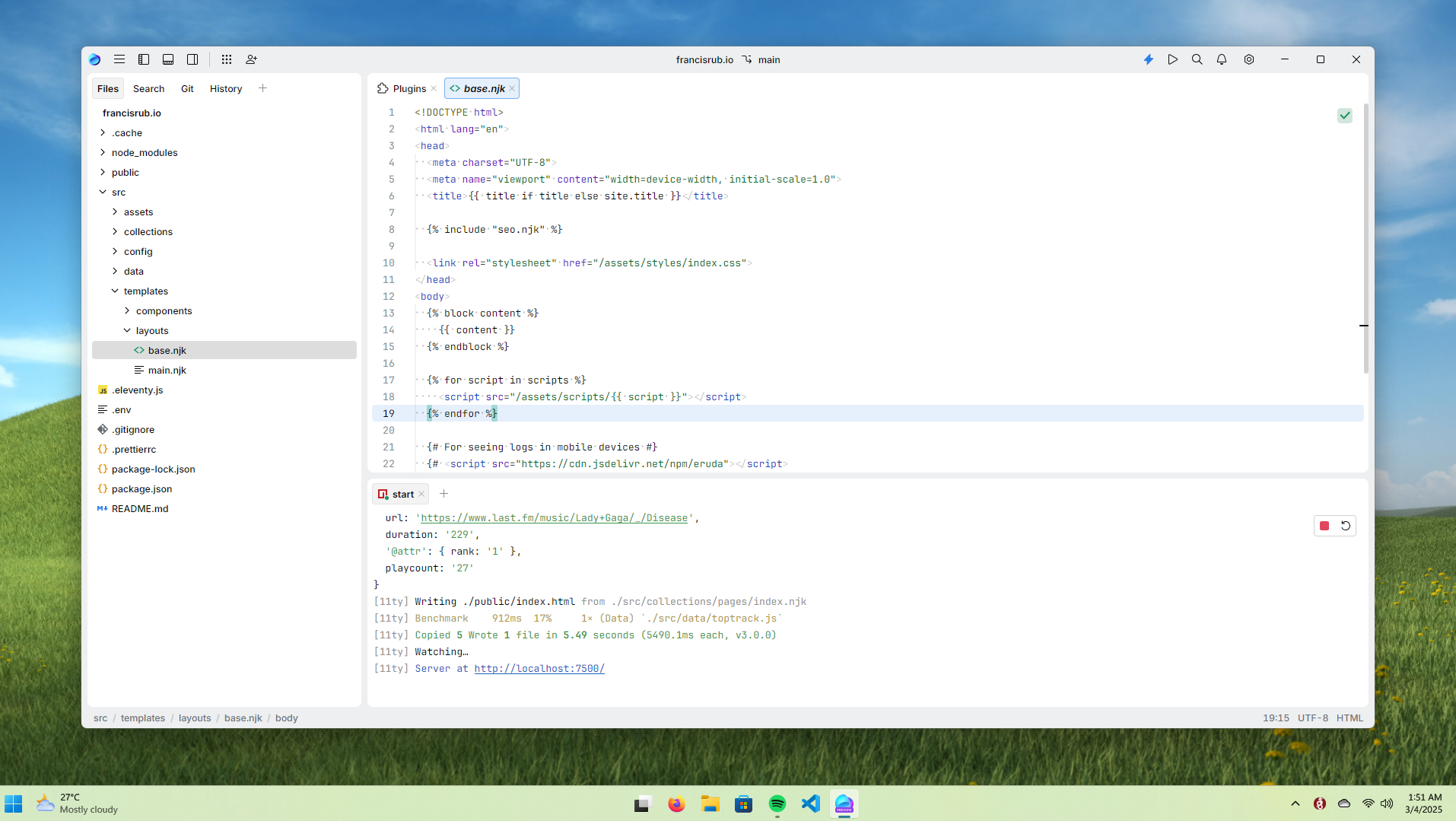The width and height of the screenshot is (1456, 821).
Task: Collapse the layouts folder
Action: point(127,330)
